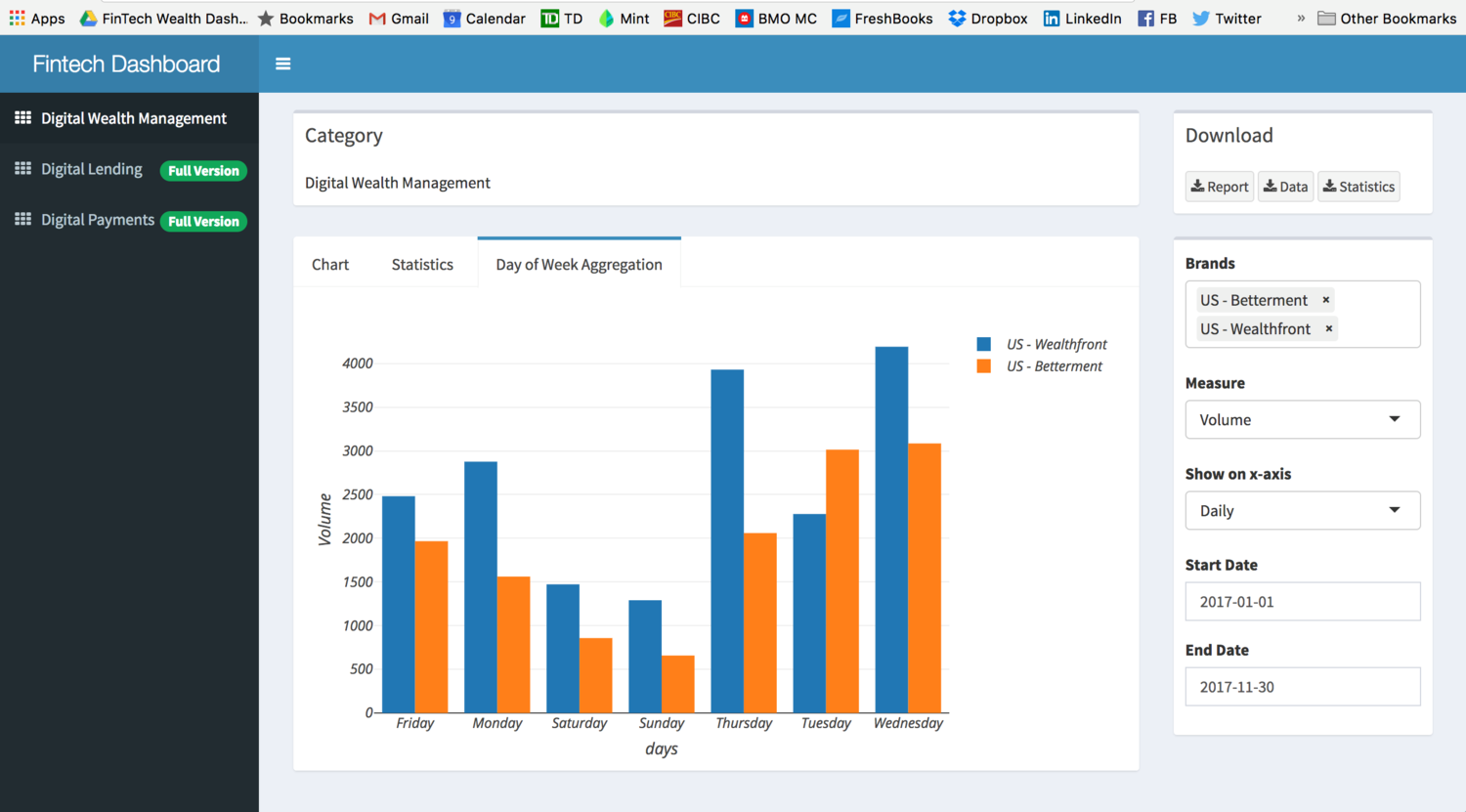
Task: Open the Bookmarks star bookmark
Action: pos(306,18)
